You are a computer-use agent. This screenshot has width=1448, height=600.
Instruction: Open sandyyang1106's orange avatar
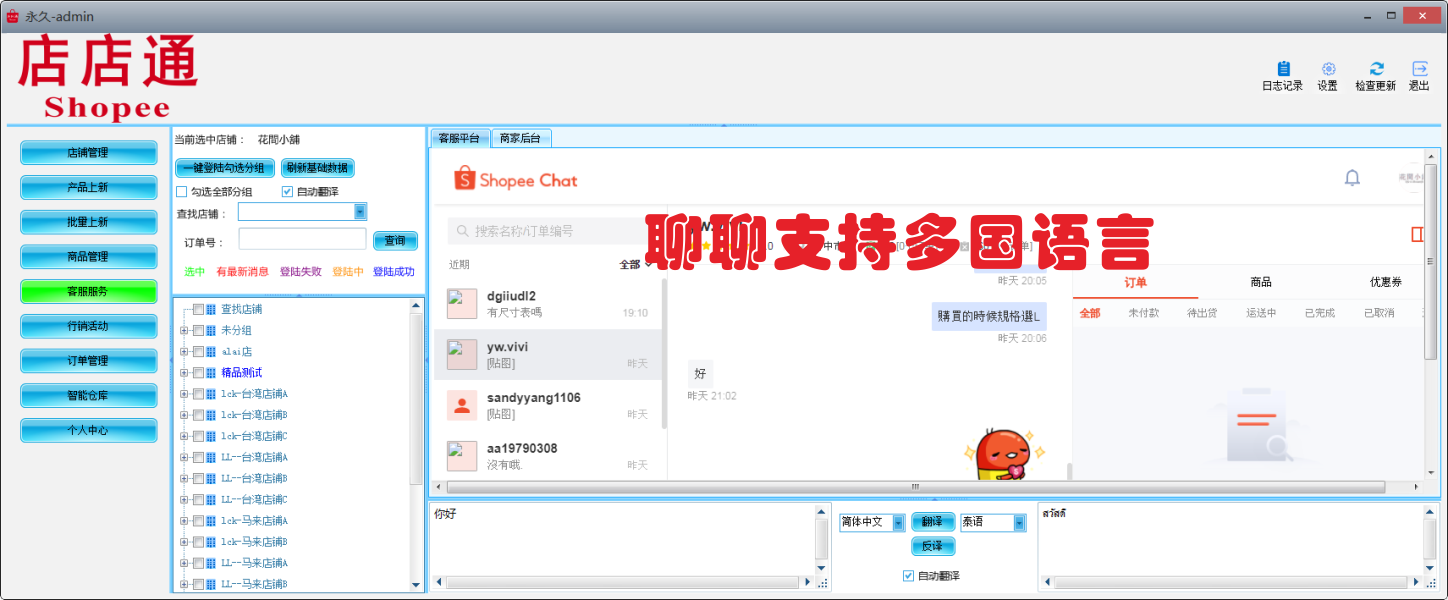pos(462,405)
